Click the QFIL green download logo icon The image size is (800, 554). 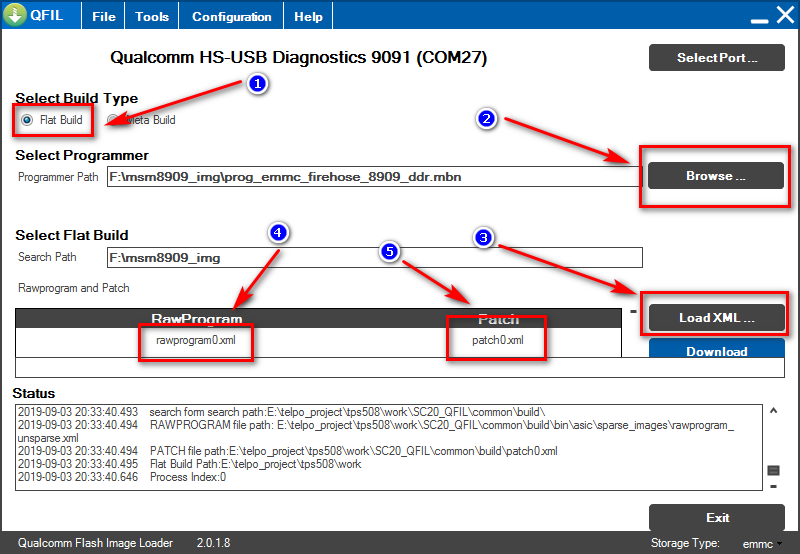(15, 15)
